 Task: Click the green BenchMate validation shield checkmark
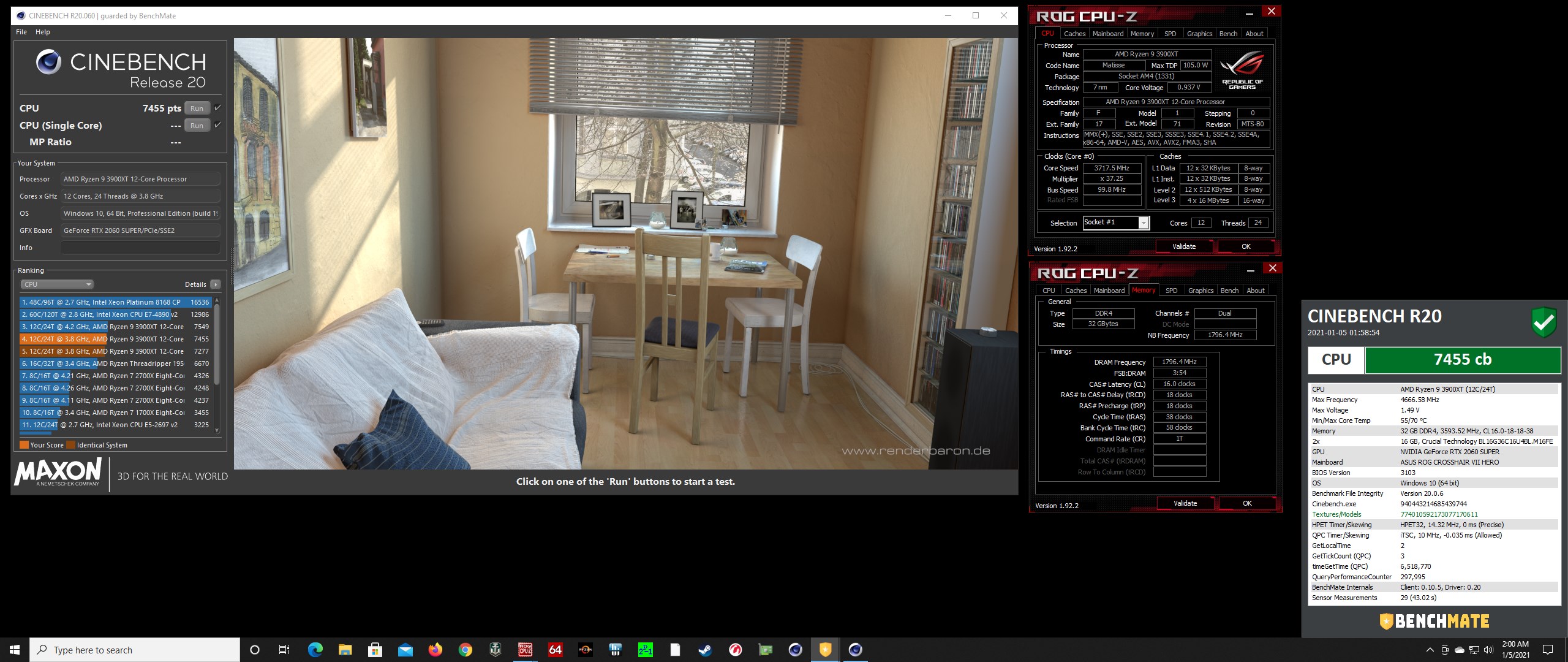[x=1543, y=322]
